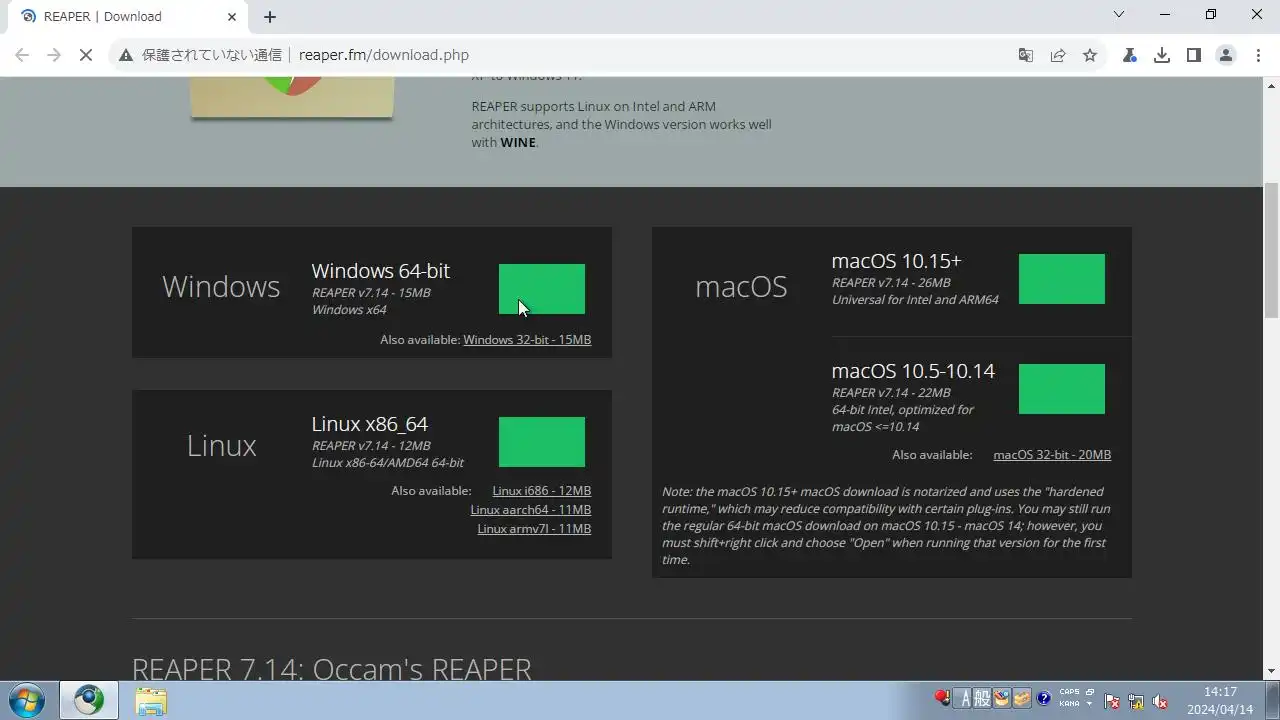
Task: Click the macOS 10.15+ green download button
Action: click(1061, 279)
